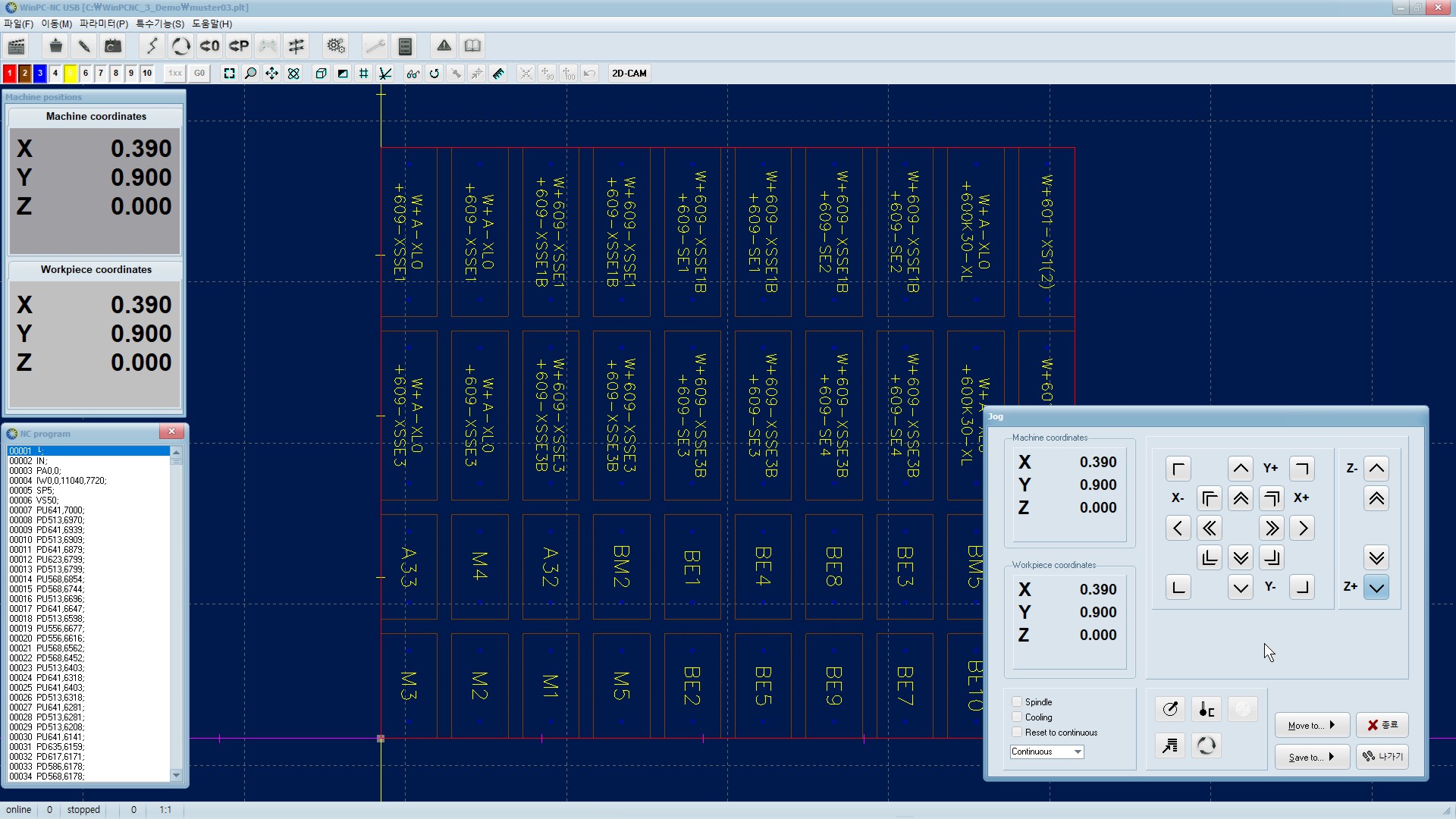Enable the Cooling checkbox in Jog

tap(1017, 717)
